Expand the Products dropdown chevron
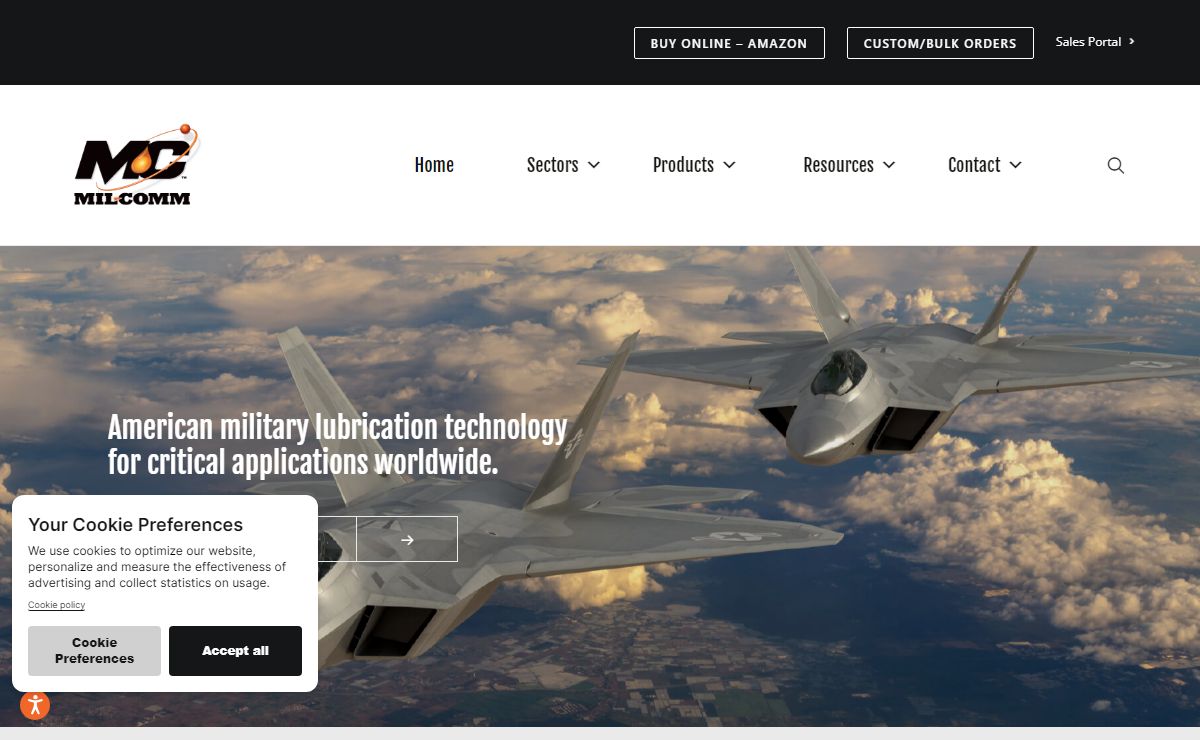 tap(729, 165)
